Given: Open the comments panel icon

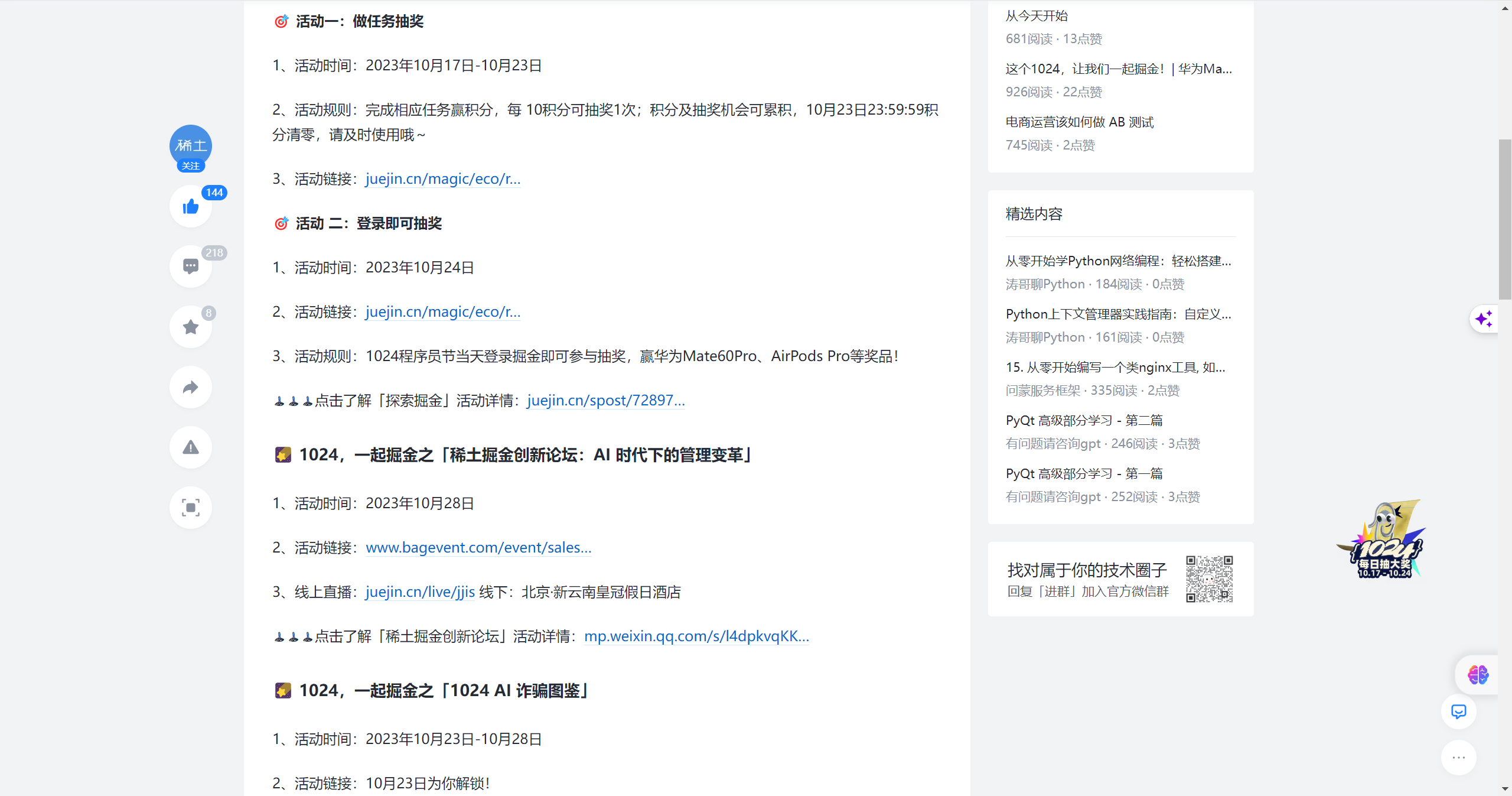Looking at the screenshot, I should pyautogui.click(x=190, y=267).
